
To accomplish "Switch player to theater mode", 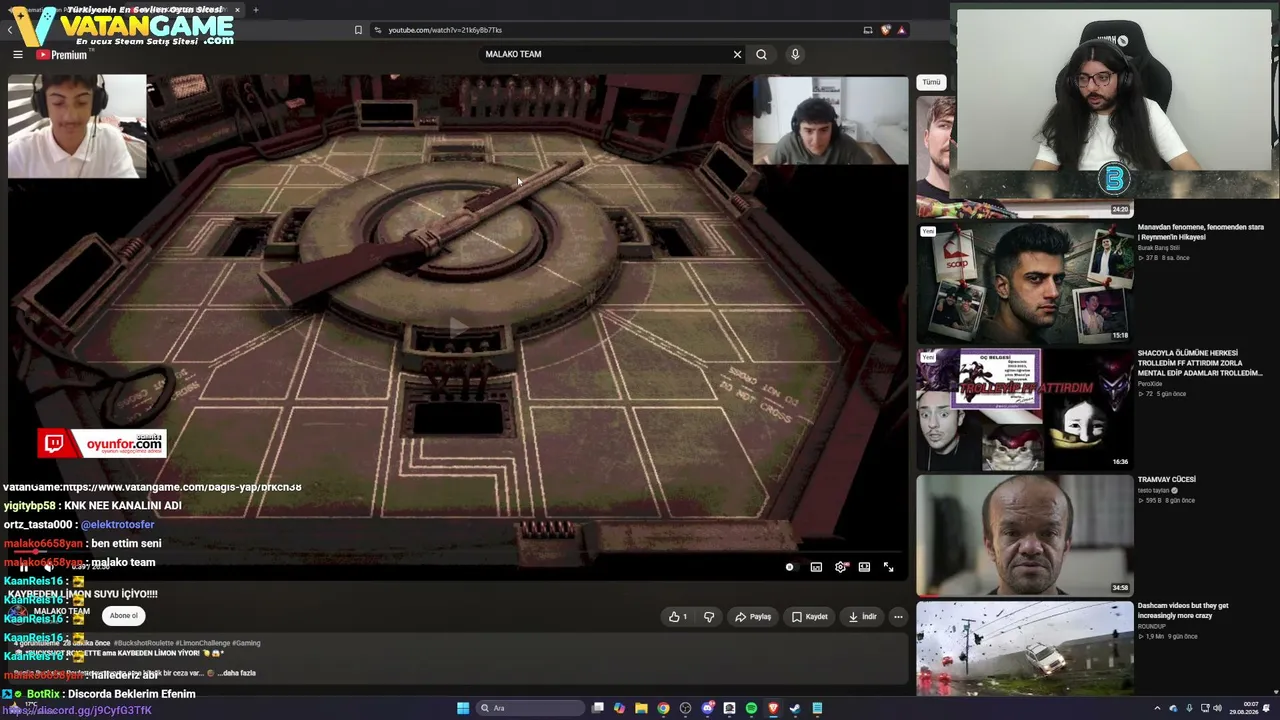I will (x=864, y=567).
